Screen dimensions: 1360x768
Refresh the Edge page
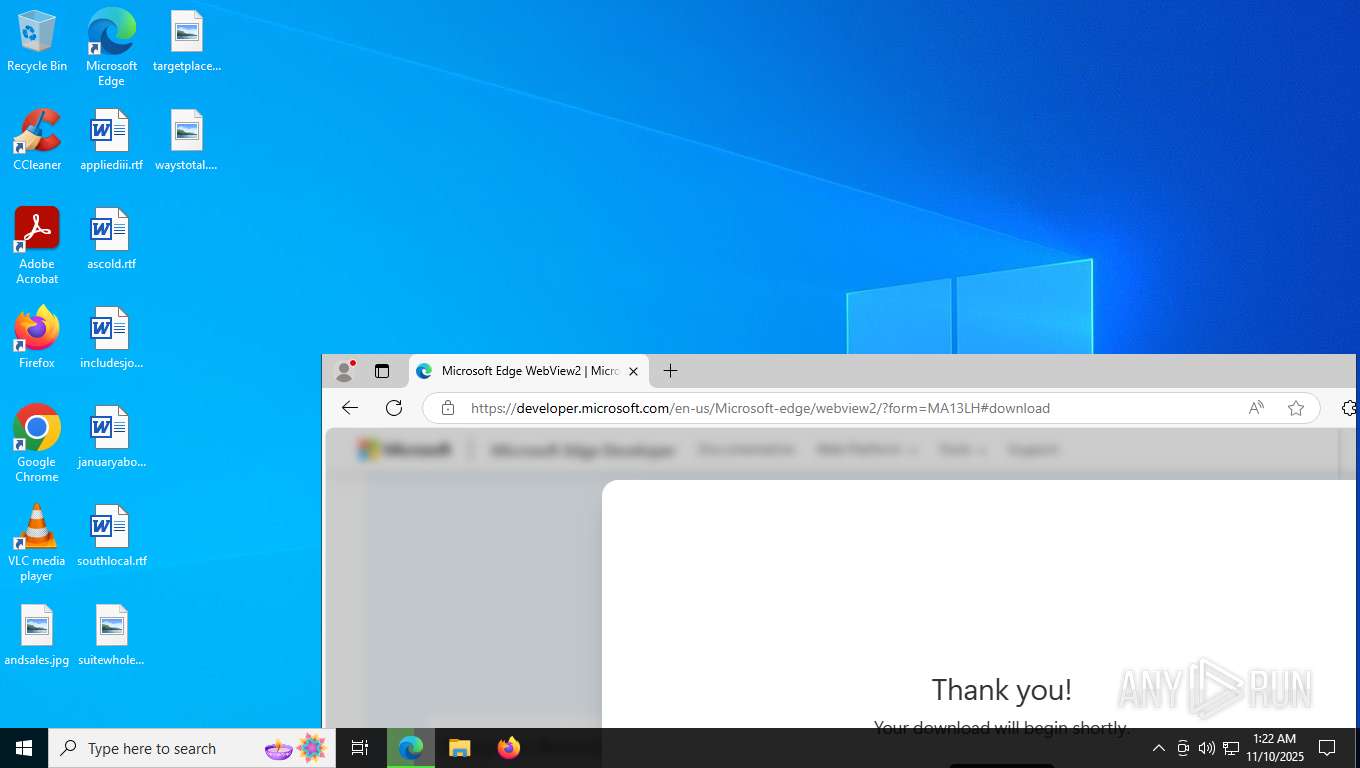coord(394,408)
